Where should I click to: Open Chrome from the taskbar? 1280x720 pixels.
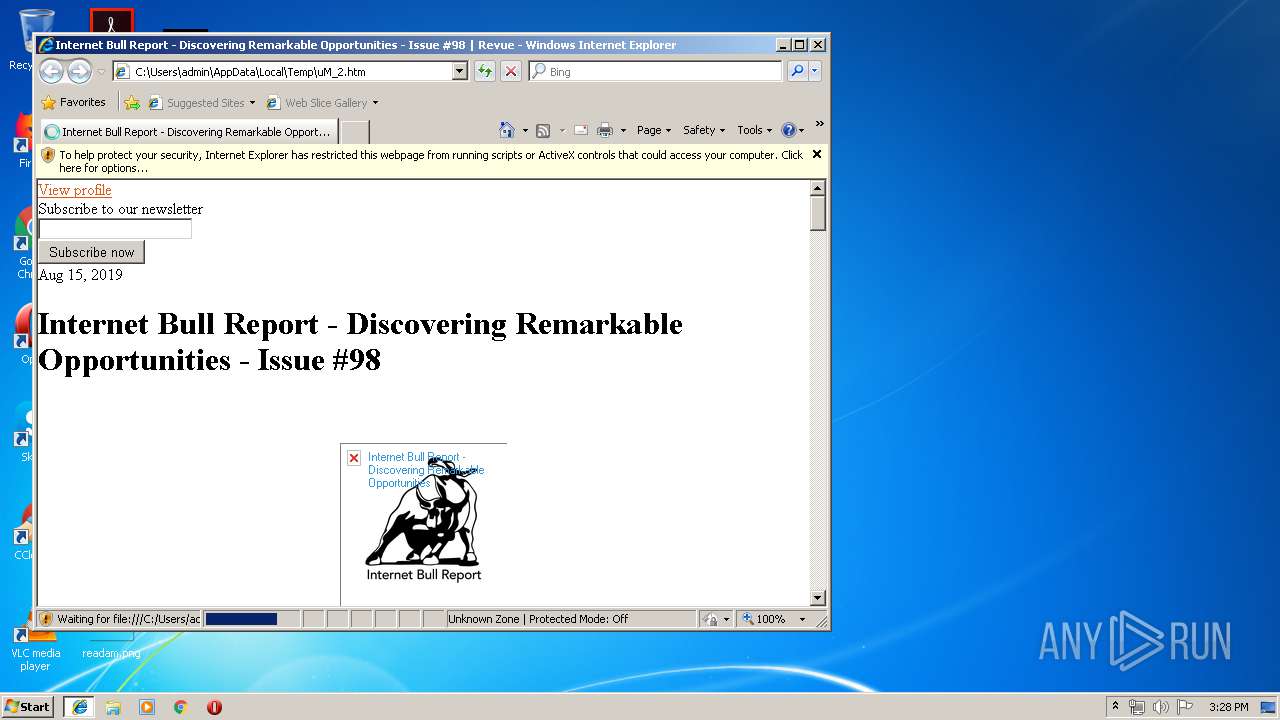coord(181,707)
